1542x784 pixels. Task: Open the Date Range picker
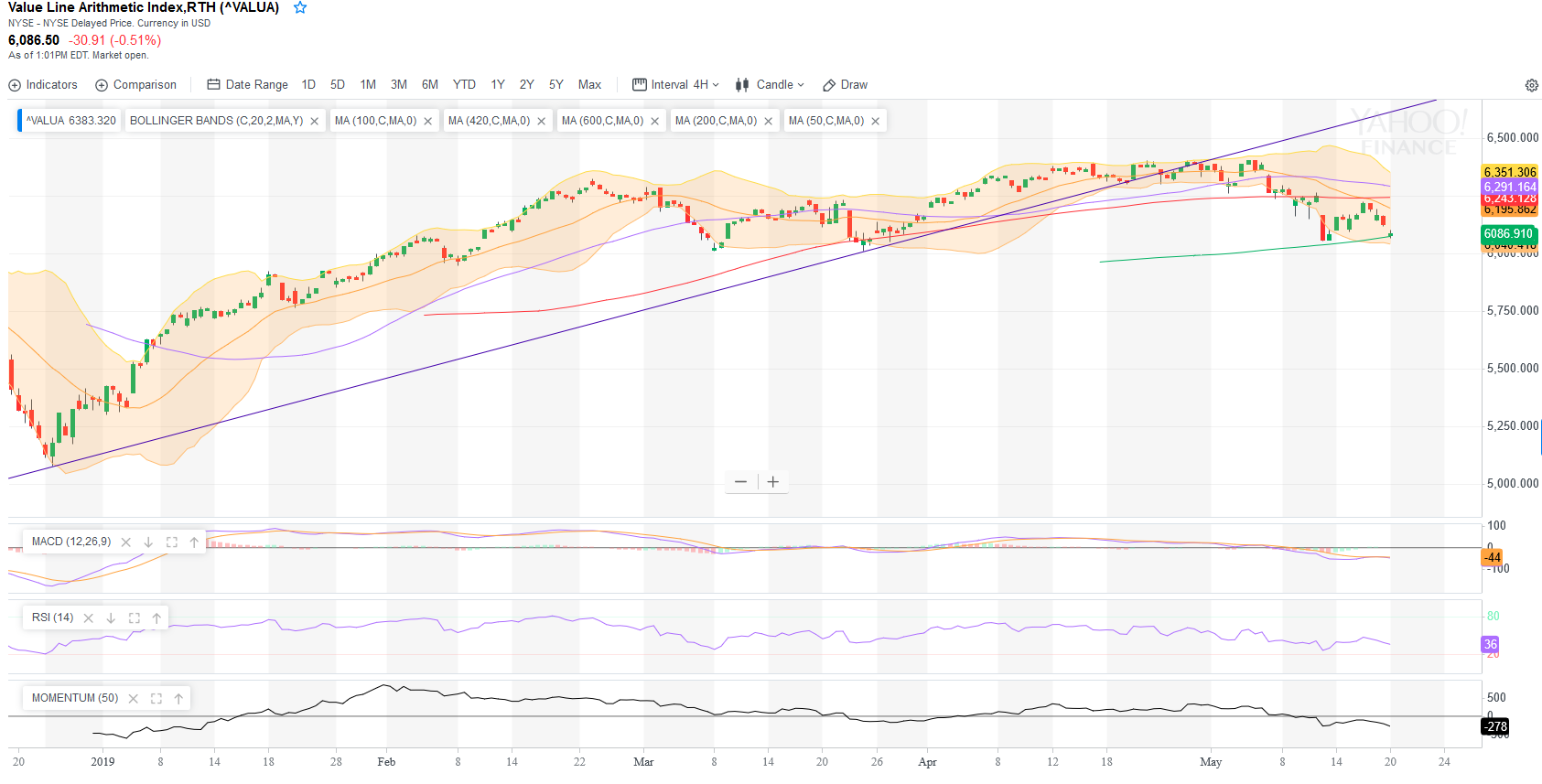(x=247, y=85)
